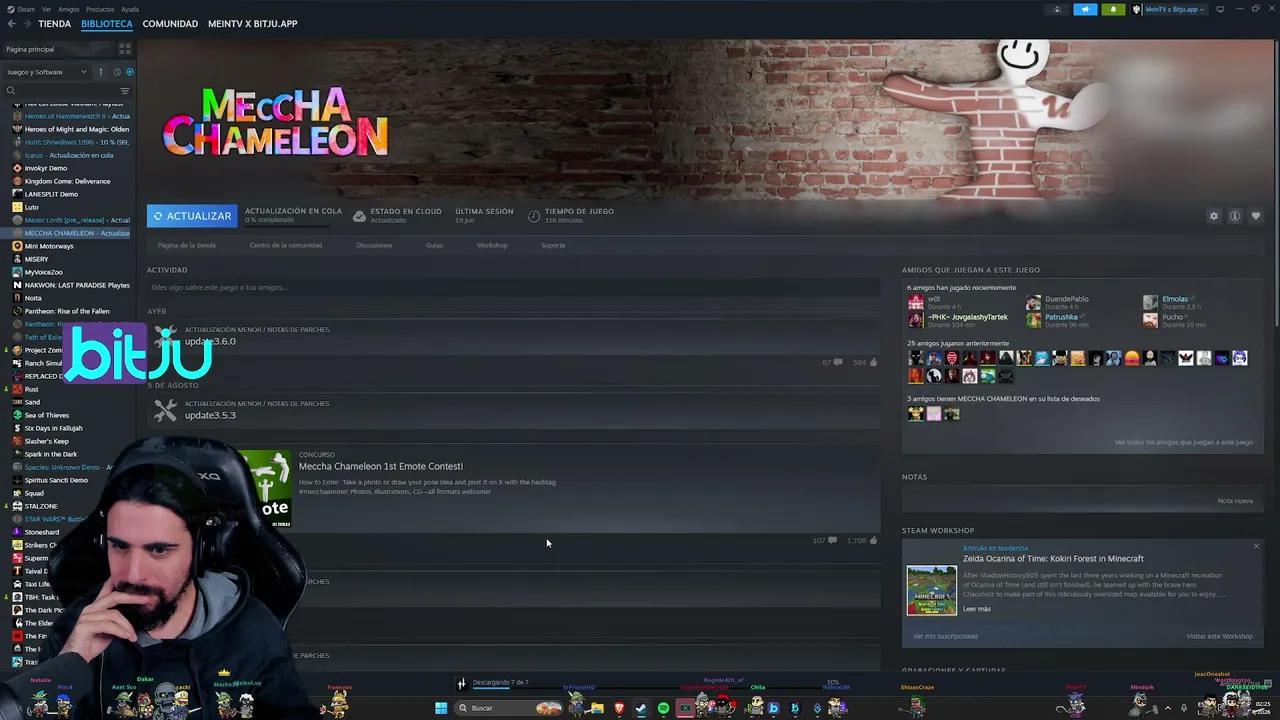Open the blue announcements megaphone button
Image resolution: width=1280 pixels, height=720 pixels.
[1085, 9]
